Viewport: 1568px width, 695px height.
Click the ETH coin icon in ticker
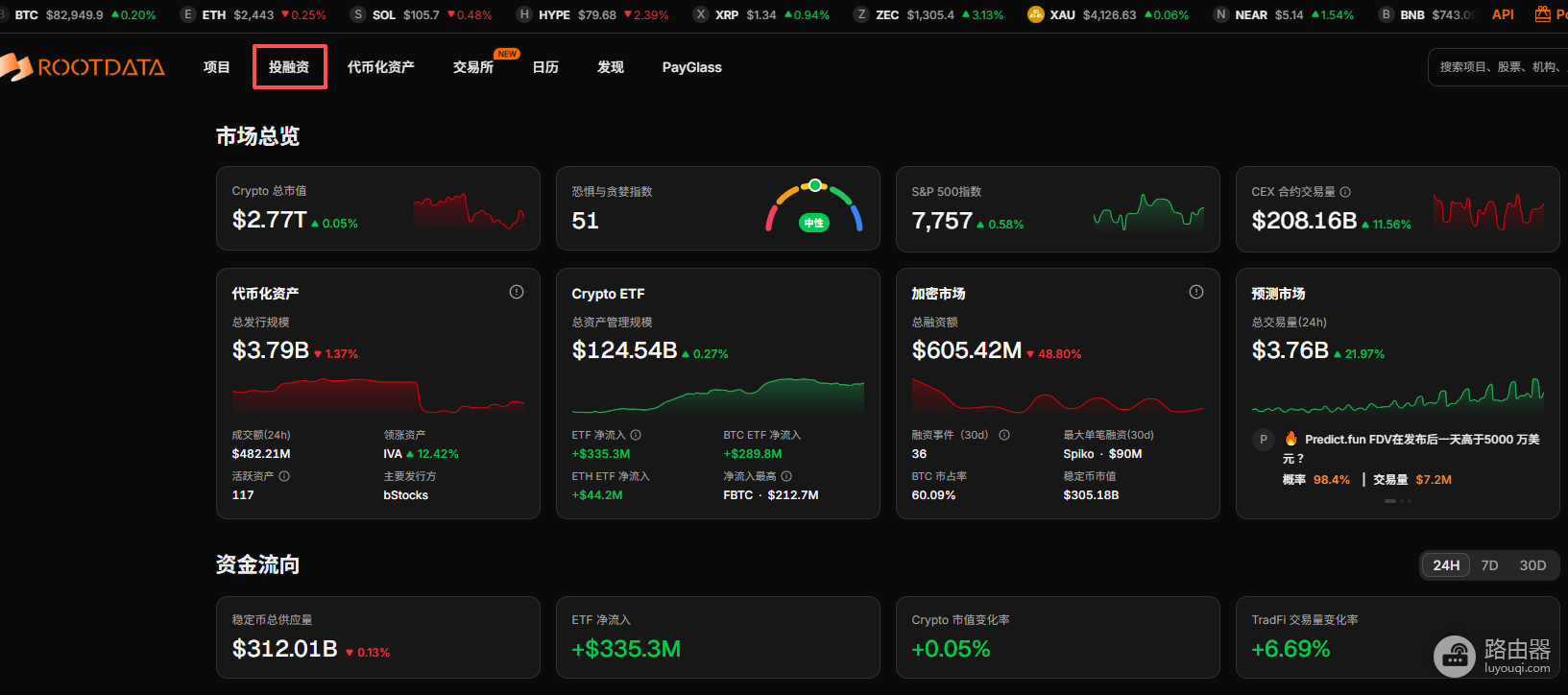coord(188,14)
